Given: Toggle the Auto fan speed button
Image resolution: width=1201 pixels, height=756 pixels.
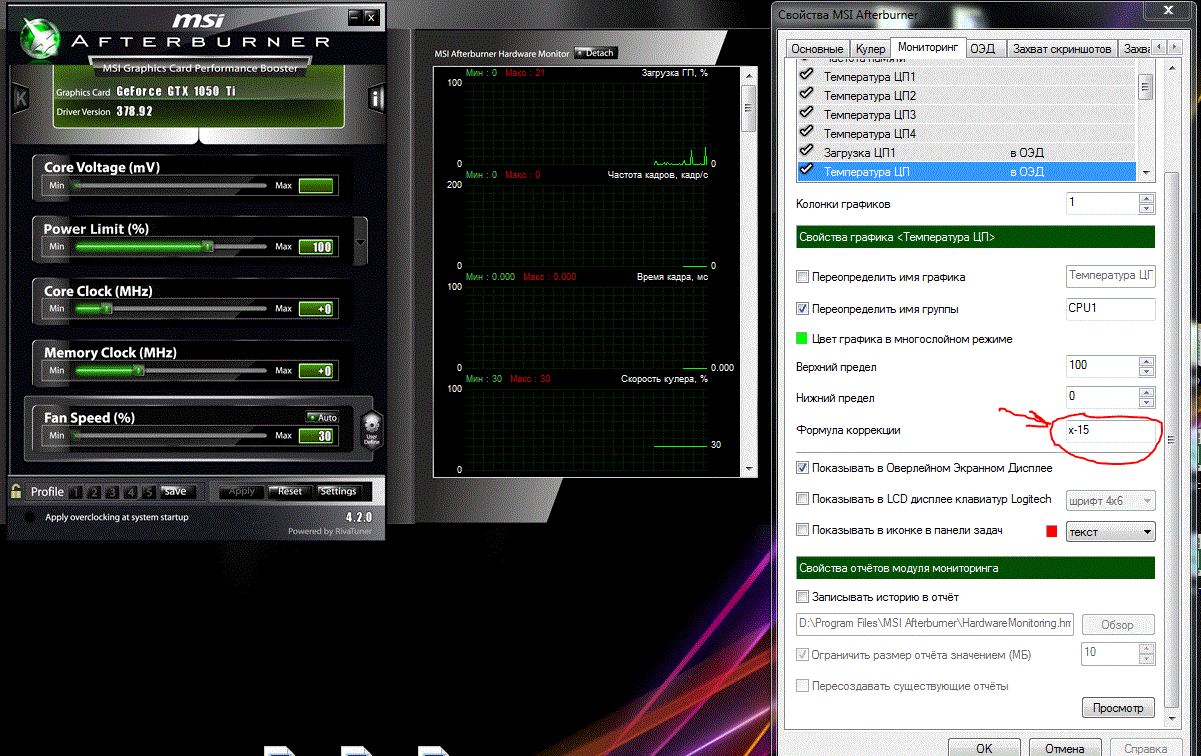Looking at the screenshot, I should coord(323,417).
